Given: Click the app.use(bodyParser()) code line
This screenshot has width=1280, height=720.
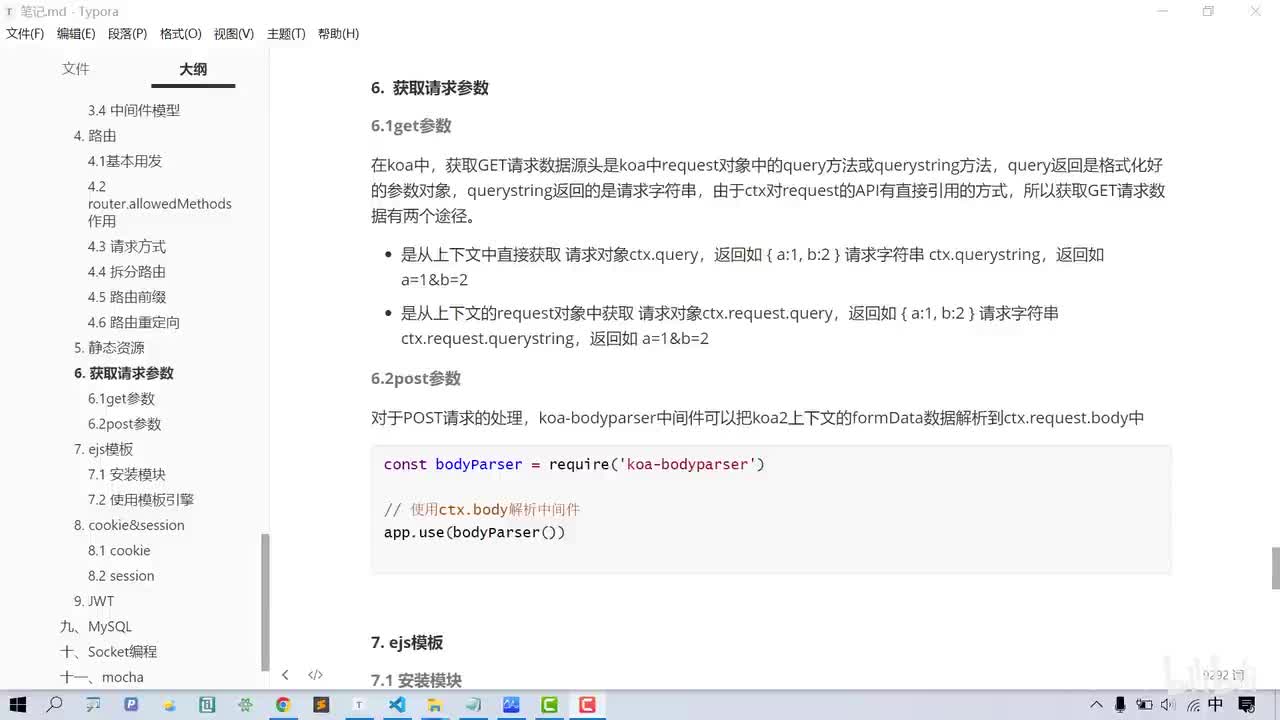Looking at the screenshot, I should pos(475,533).
